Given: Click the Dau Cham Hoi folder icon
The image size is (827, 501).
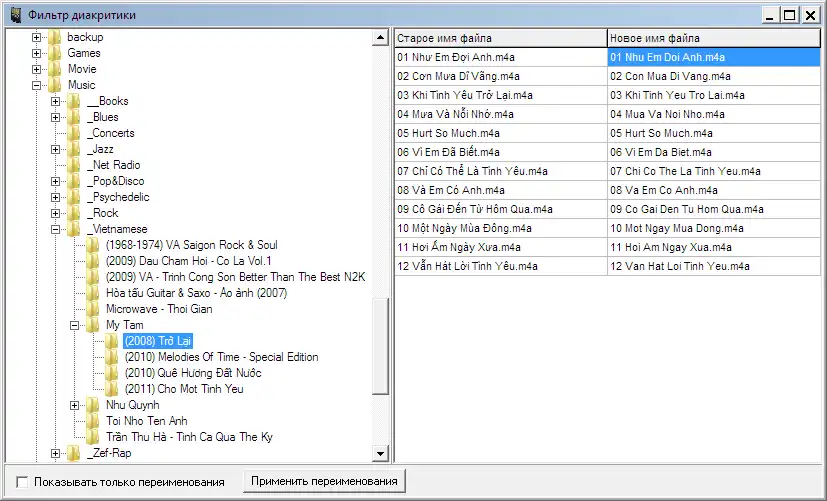Looking at the screenshot, I should (x=93, y=261).
